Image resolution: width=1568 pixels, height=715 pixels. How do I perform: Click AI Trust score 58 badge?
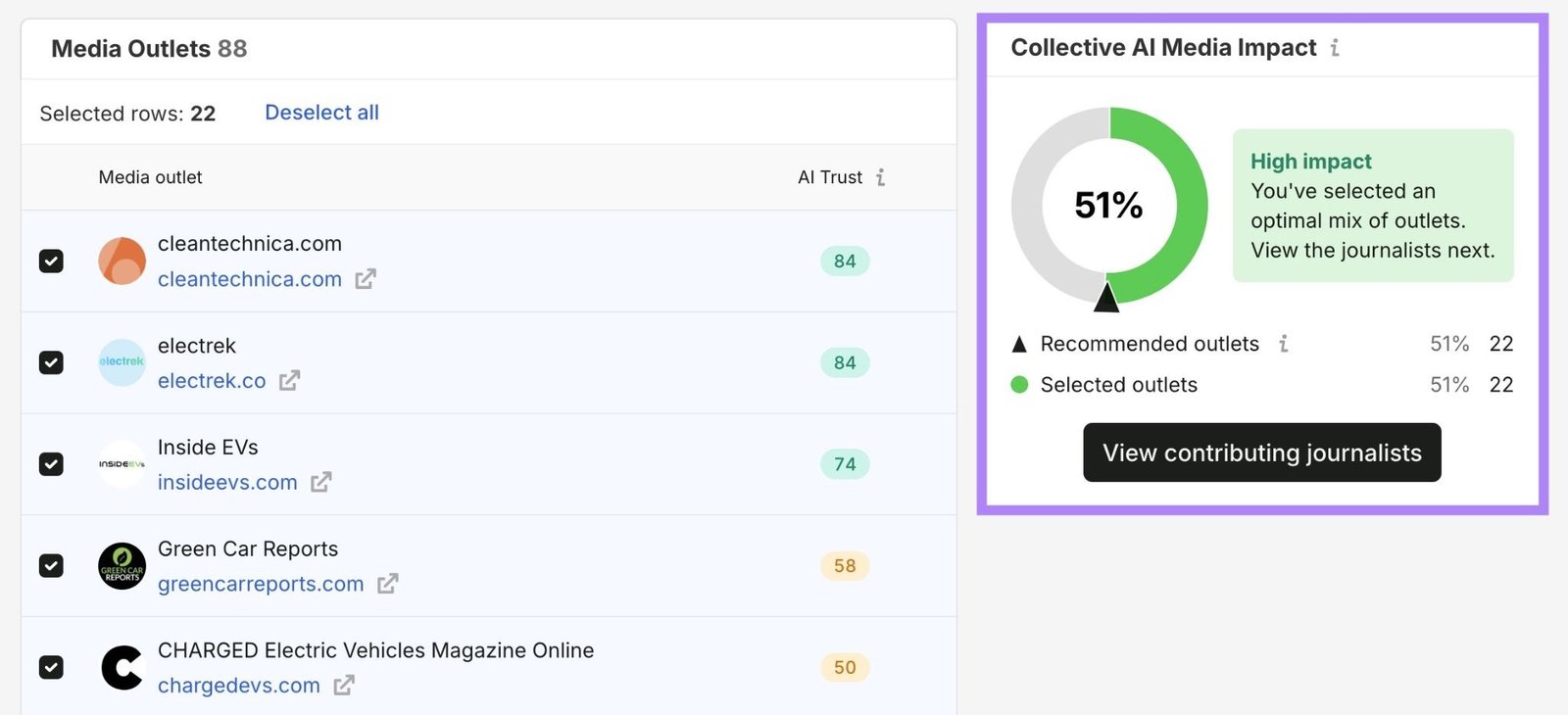click(845, 566)
